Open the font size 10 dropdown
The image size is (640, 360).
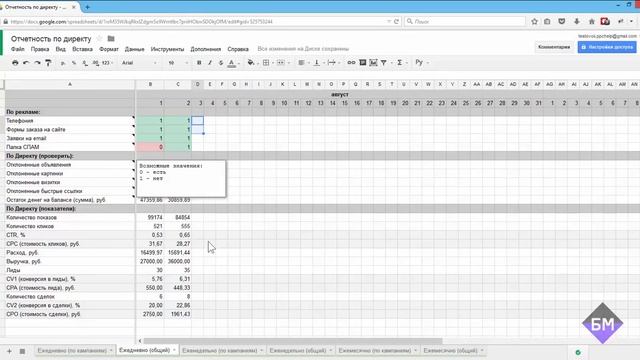pos(178,63)
